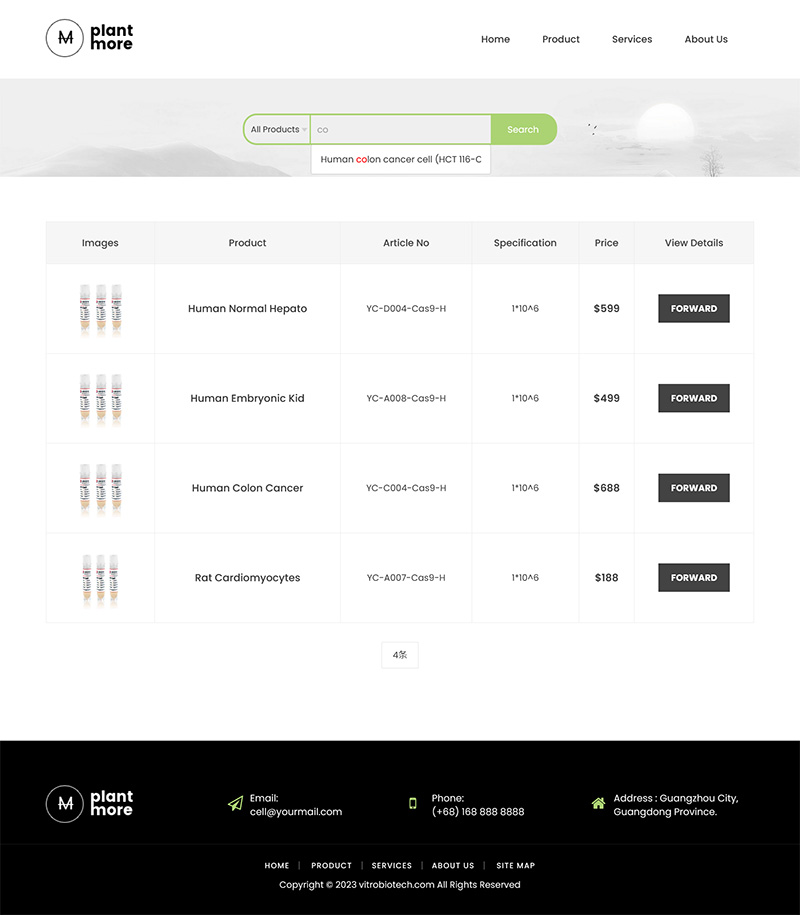
Task: Open the Product menu in top navigation
Action: pos(561,39)
